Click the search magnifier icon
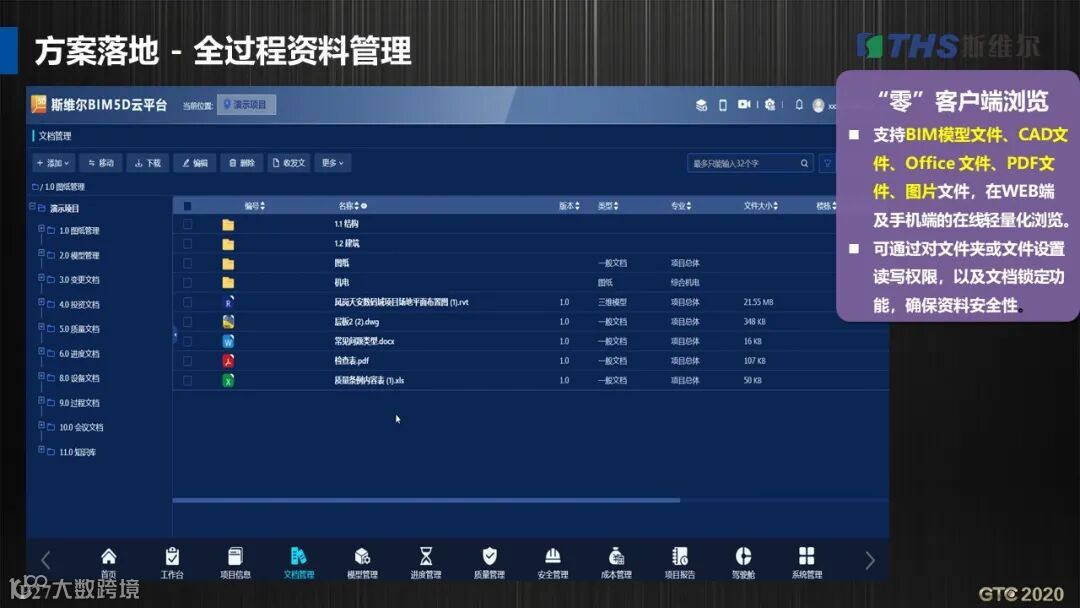 pyautogui.click(x=804, y=163)
